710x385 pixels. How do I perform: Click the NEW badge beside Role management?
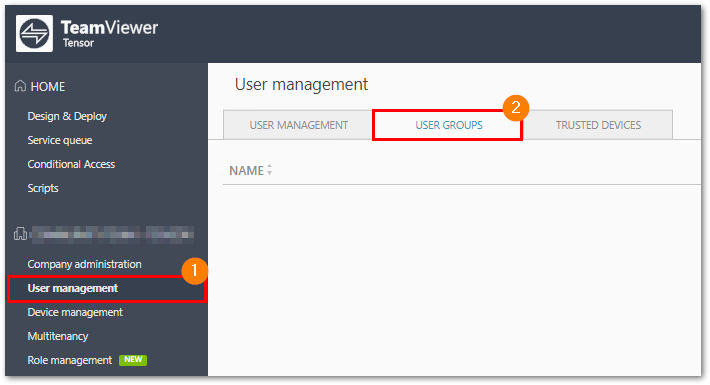(x=133, y=360)
